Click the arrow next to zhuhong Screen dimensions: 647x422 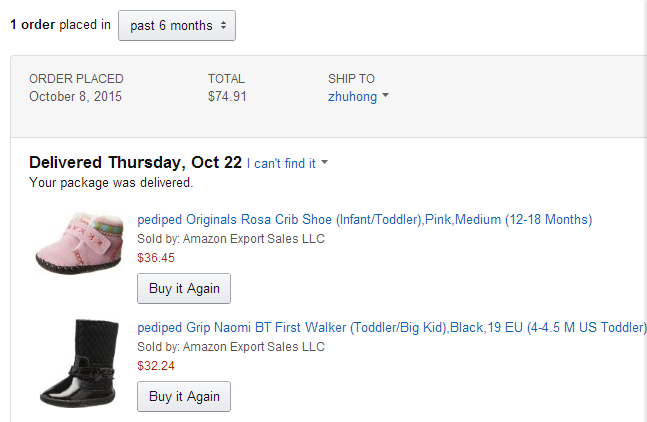pyautogui.click(x=385, y=95)
